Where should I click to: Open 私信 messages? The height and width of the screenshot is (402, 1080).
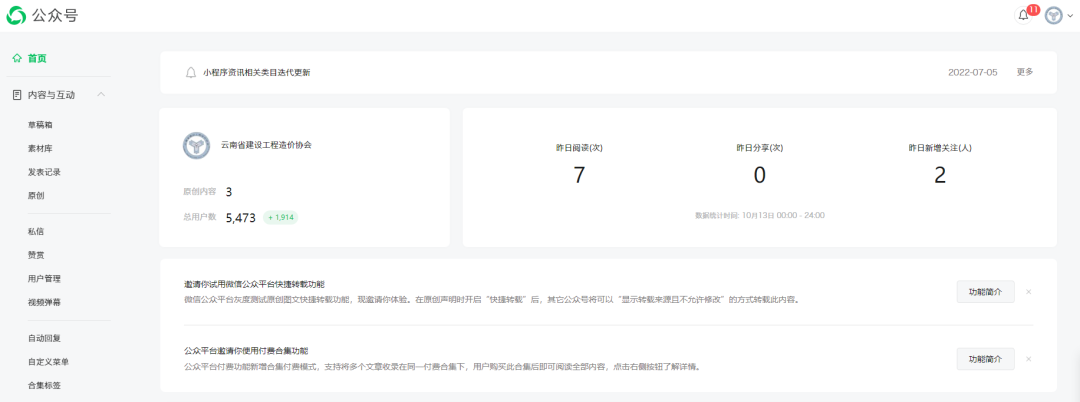pos(37,231)
